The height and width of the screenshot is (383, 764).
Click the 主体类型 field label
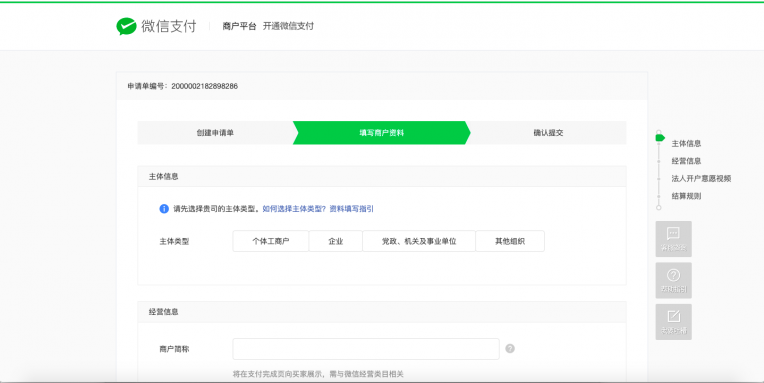tap(174, 241)
